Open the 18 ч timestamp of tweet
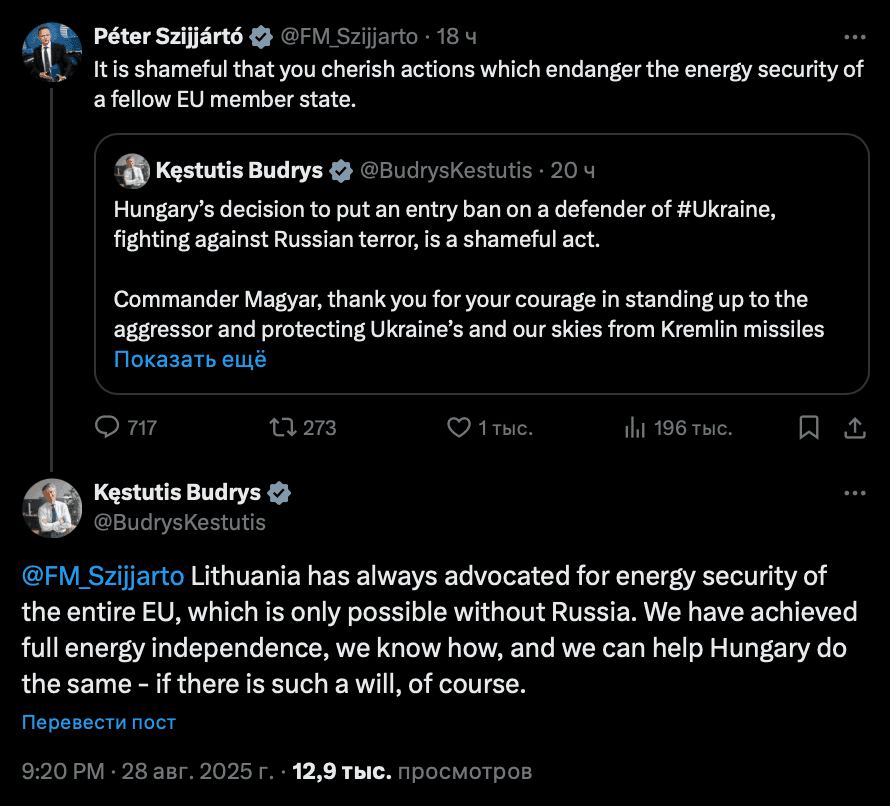The height and width of the screenshot is (806, 890). coord(456,37)
